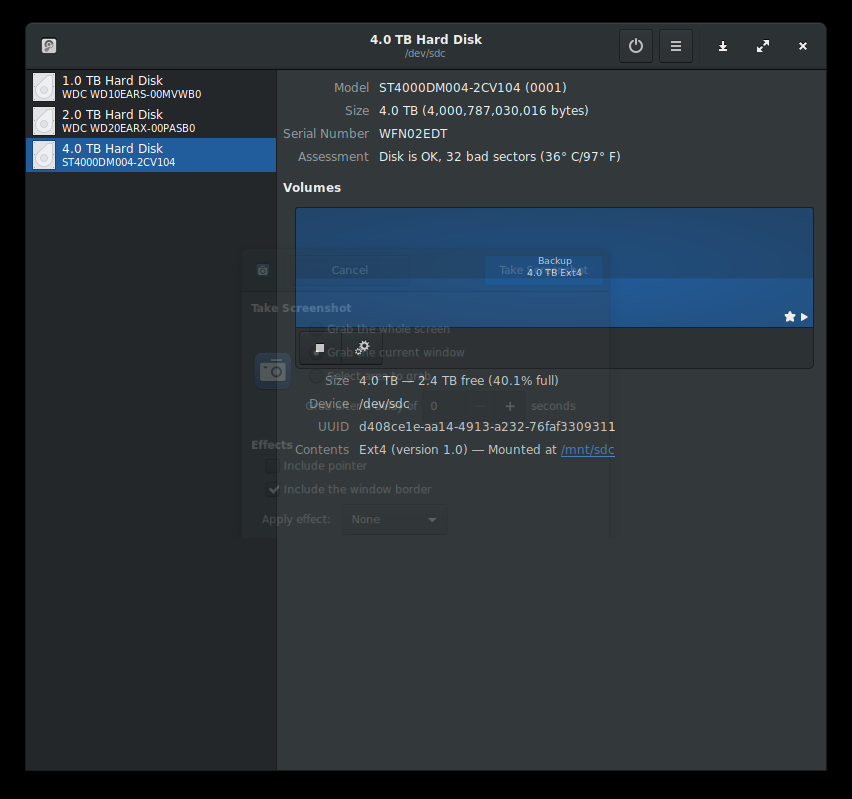Screen dimensions: 852x799
Task: Click the star icon on the Ext4 volume bar
Action: click(x=789, y=316)
